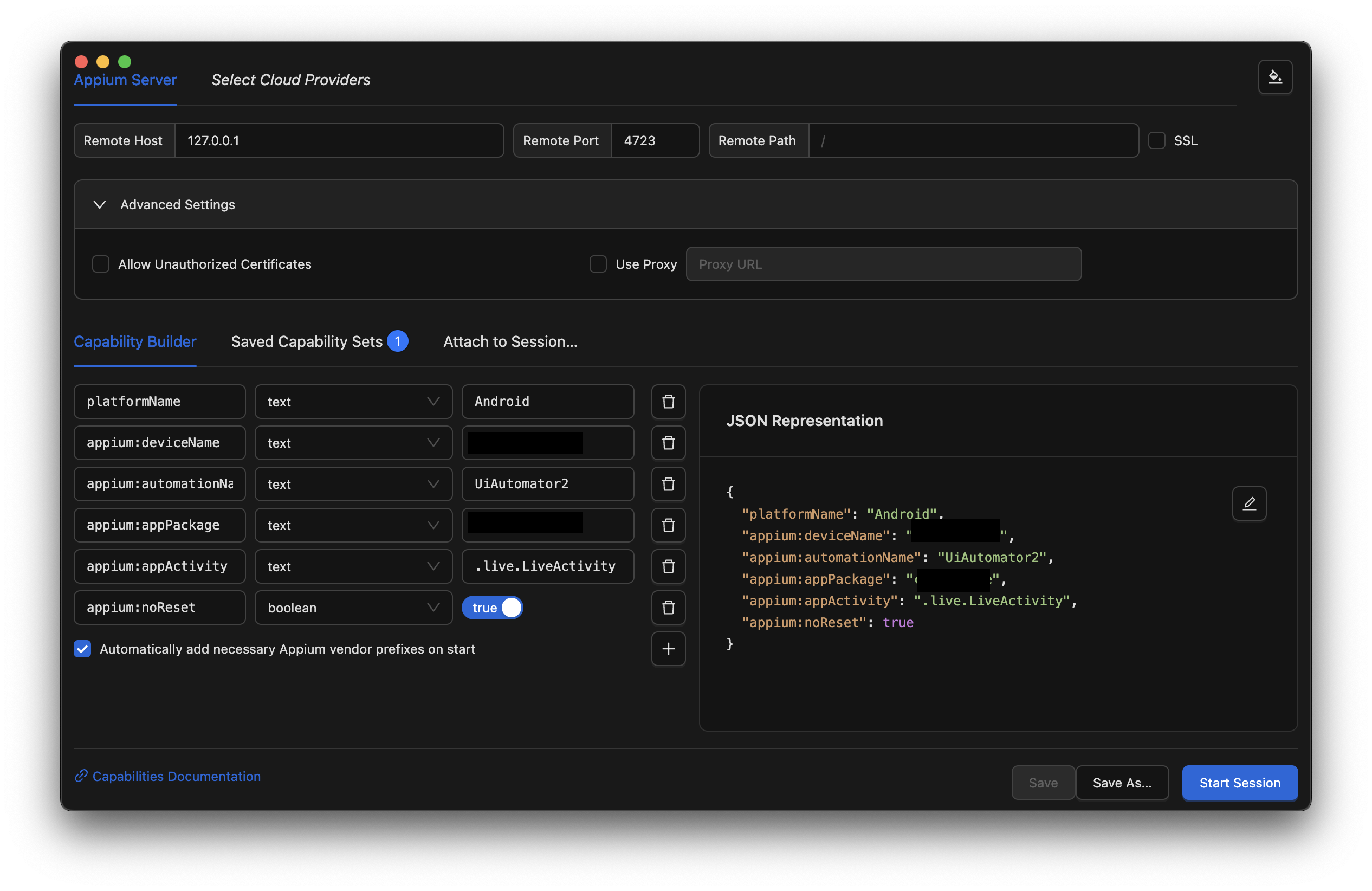Remove the appium:automationName capability via trash icon
This screenshot has width=1372, height=891.
coord(668,484)
